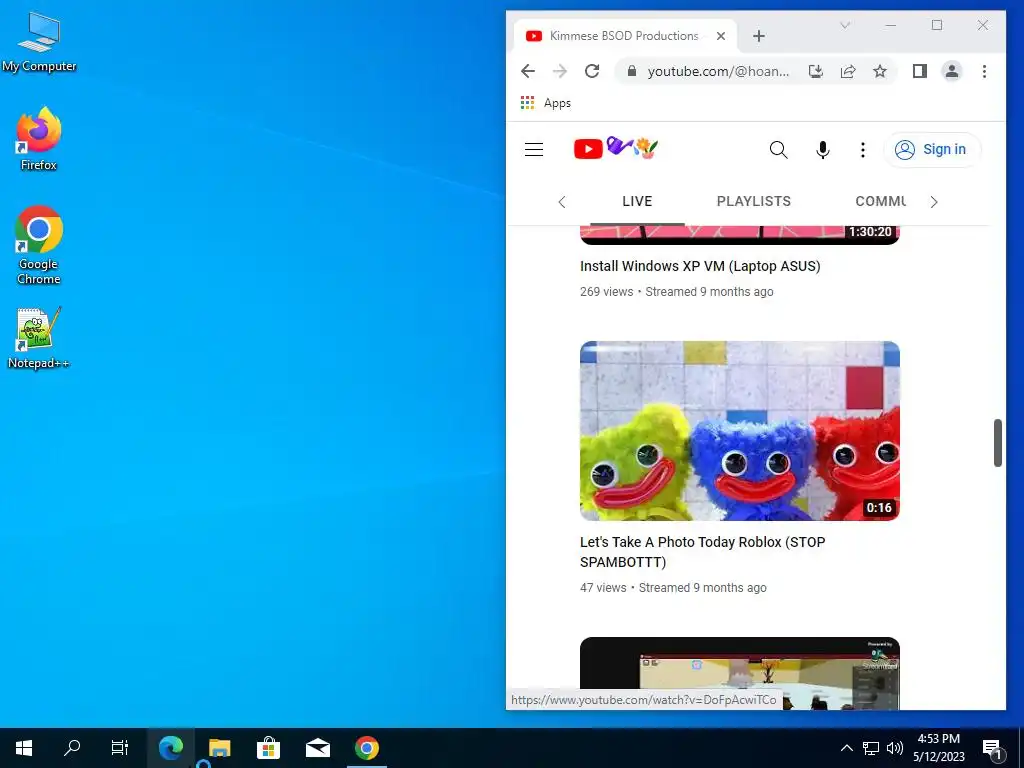The height and width of the screenshot is (768, 1024).
Task: Click Chrome's forward navigation arrow
Action: (x=560, y=71)
